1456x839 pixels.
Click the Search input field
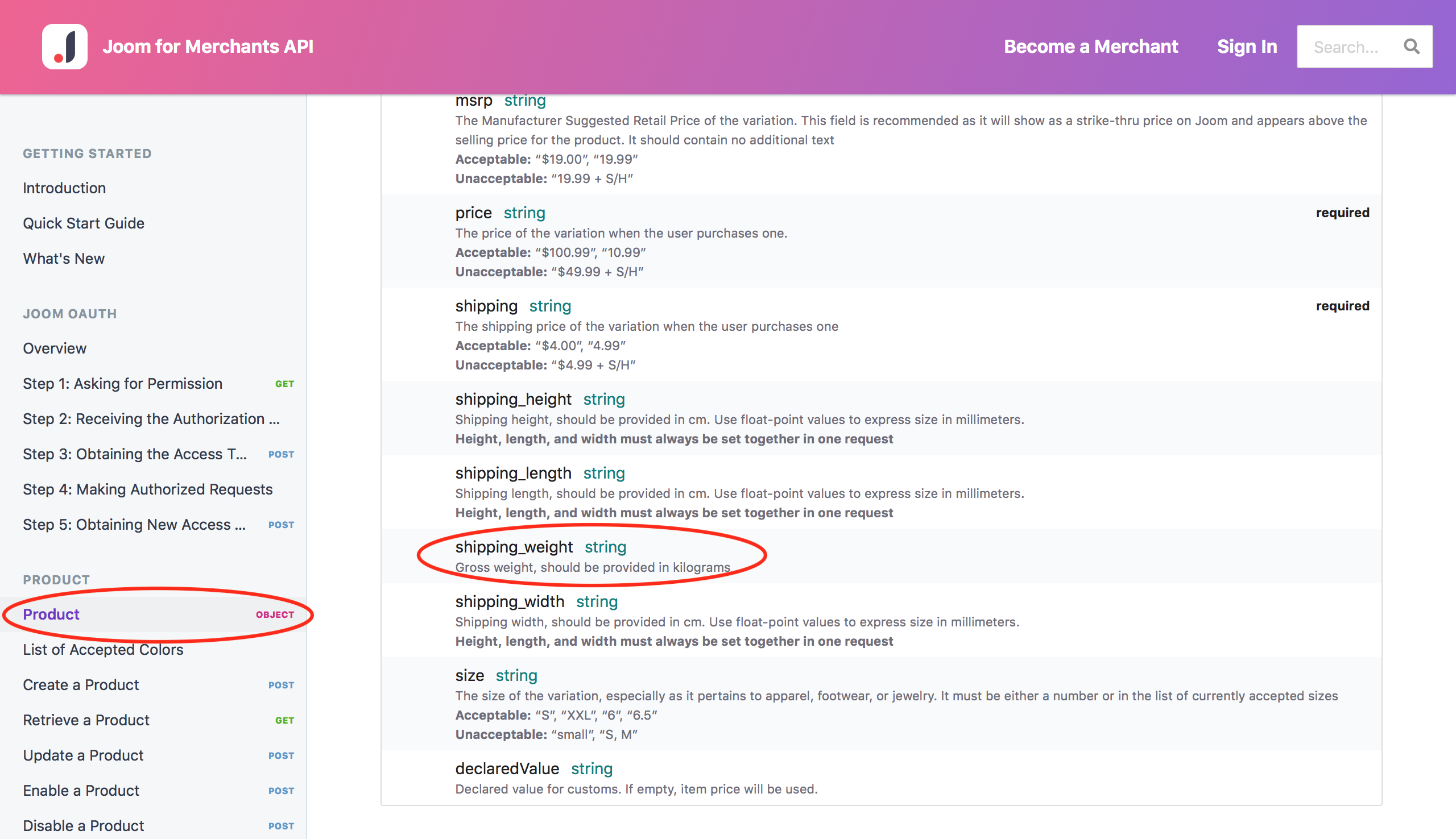tap(1346, 47)
